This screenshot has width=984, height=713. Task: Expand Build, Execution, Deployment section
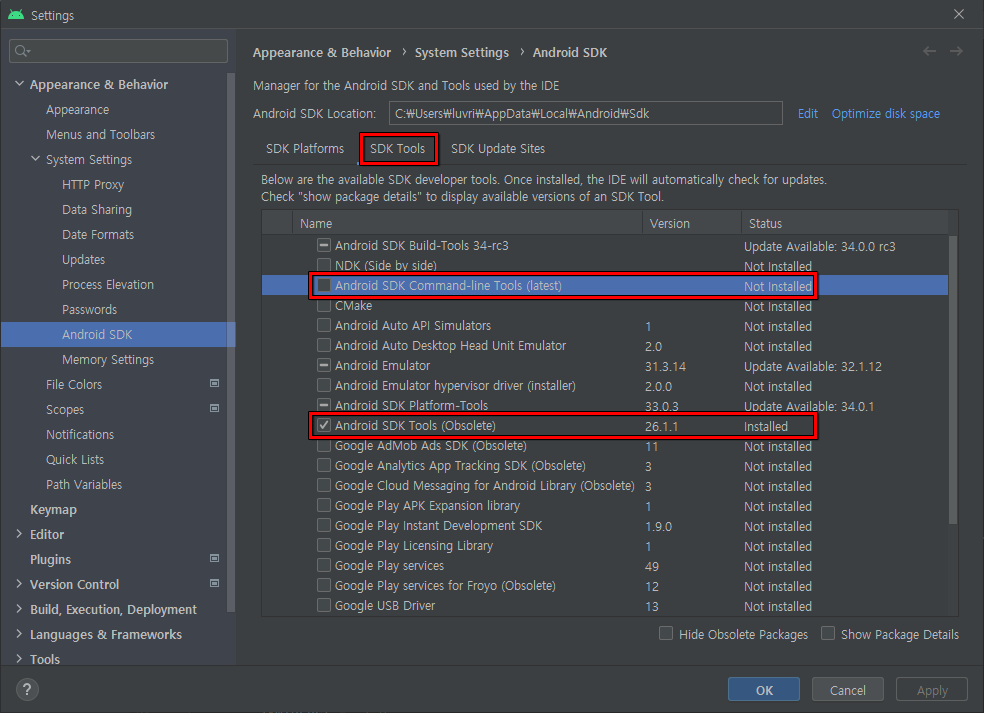(x=19, y=609)
